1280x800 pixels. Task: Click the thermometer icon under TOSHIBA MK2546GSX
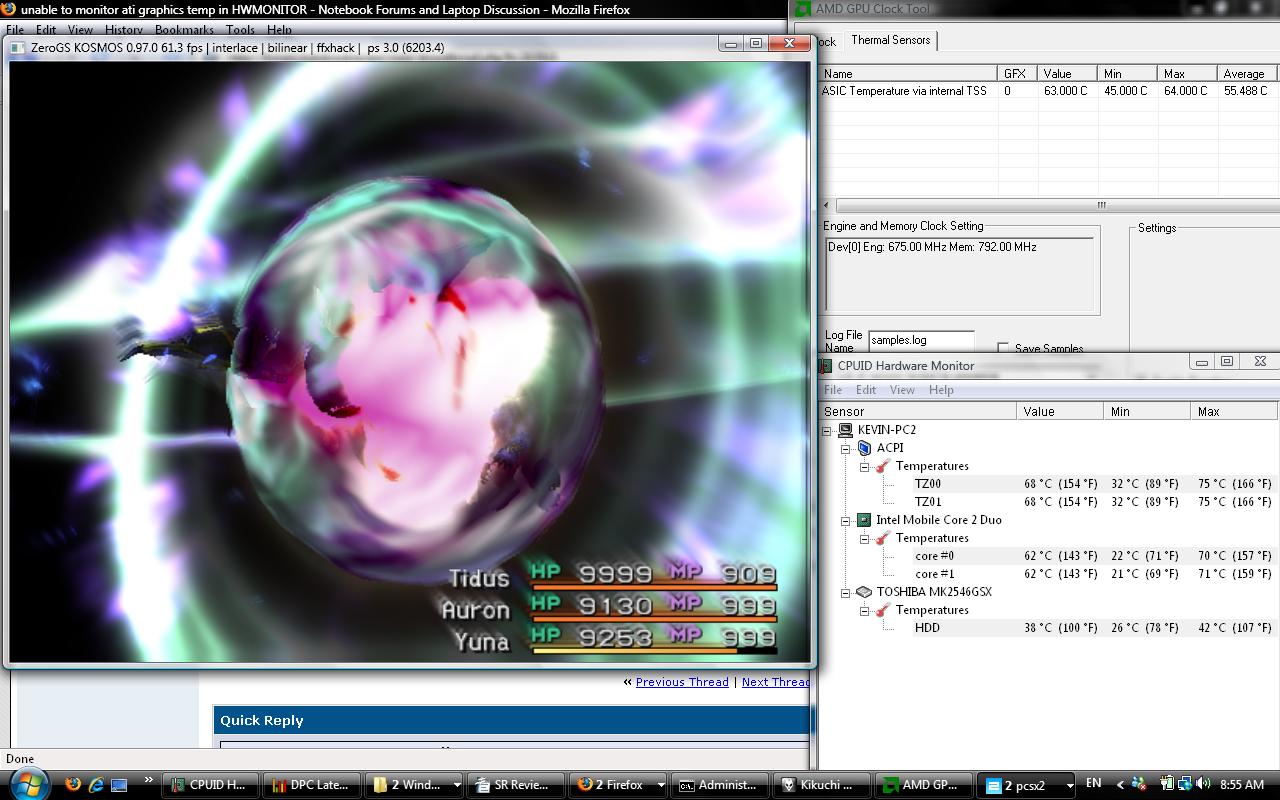(882, 610)
